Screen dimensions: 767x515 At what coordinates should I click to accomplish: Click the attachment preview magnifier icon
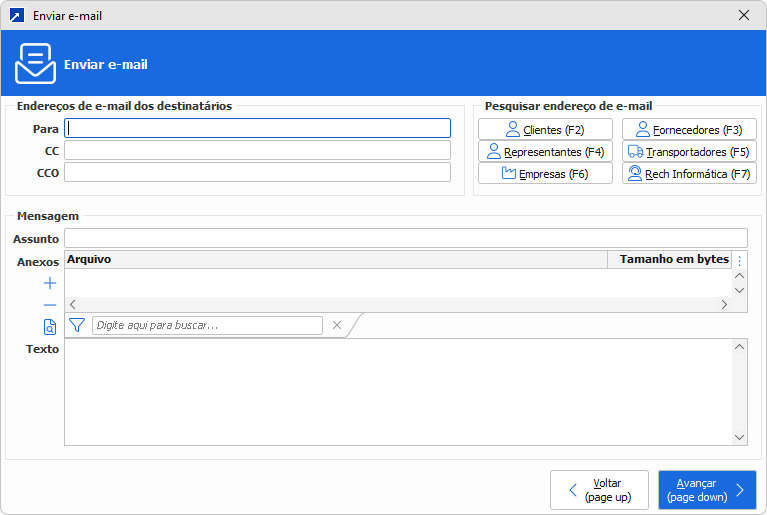coord(50,326)
